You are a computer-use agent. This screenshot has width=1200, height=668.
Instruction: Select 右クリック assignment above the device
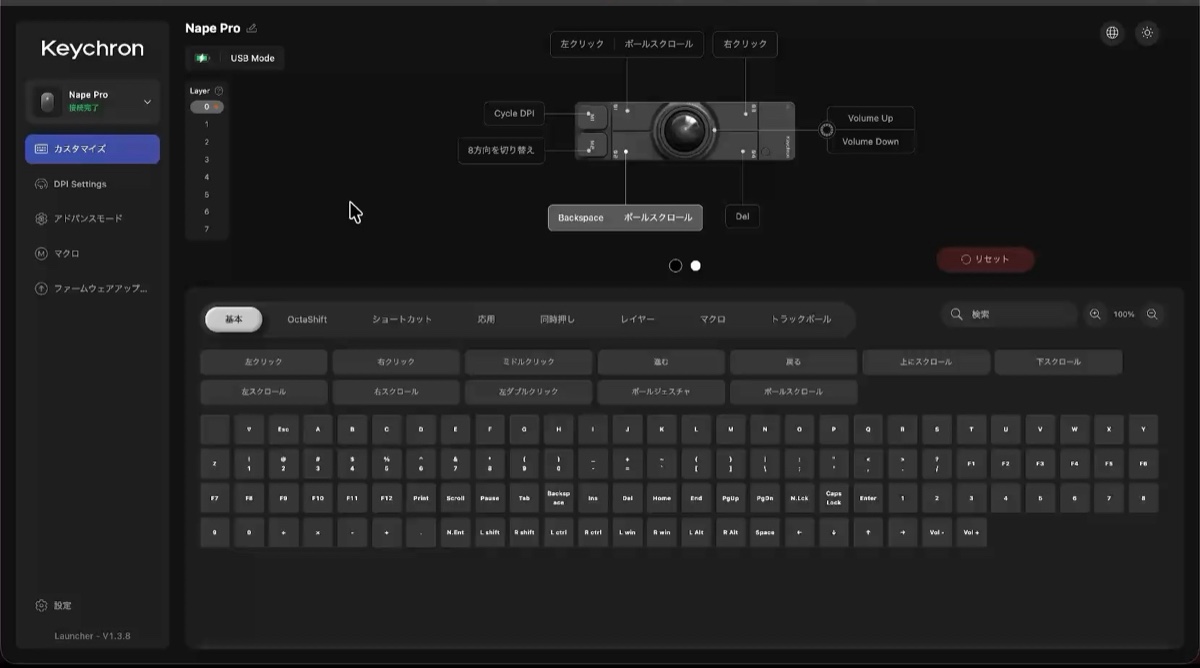click(x=745, y=44)
